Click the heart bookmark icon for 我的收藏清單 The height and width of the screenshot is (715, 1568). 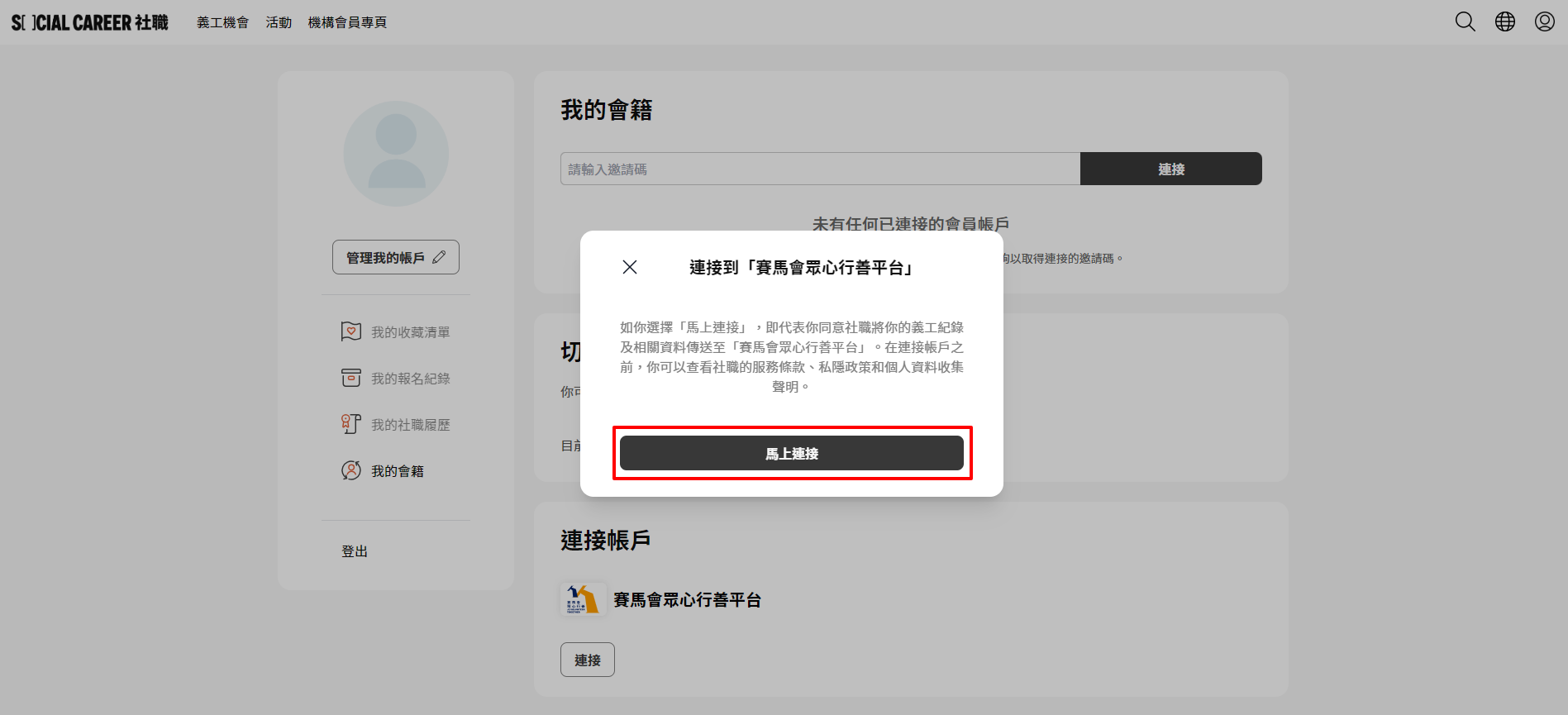[x=351, y=331]
